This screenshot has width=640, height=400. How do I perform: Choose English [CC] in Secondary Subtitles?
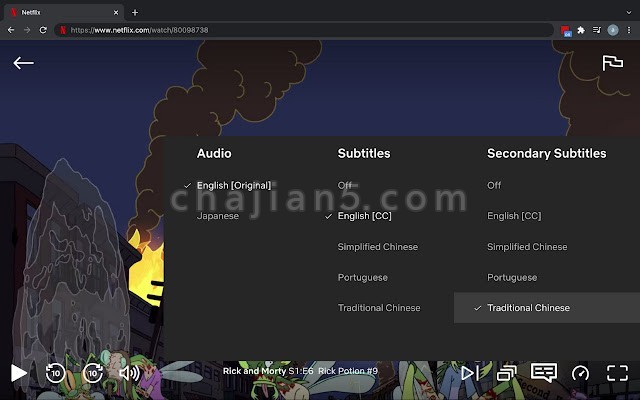pos(514,216)
